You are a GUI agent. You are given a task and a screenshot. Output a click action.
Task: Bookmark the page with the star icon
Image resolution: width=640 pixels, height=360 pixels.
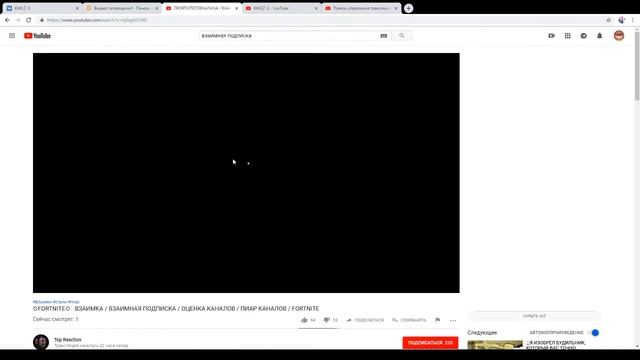point(609,20)
